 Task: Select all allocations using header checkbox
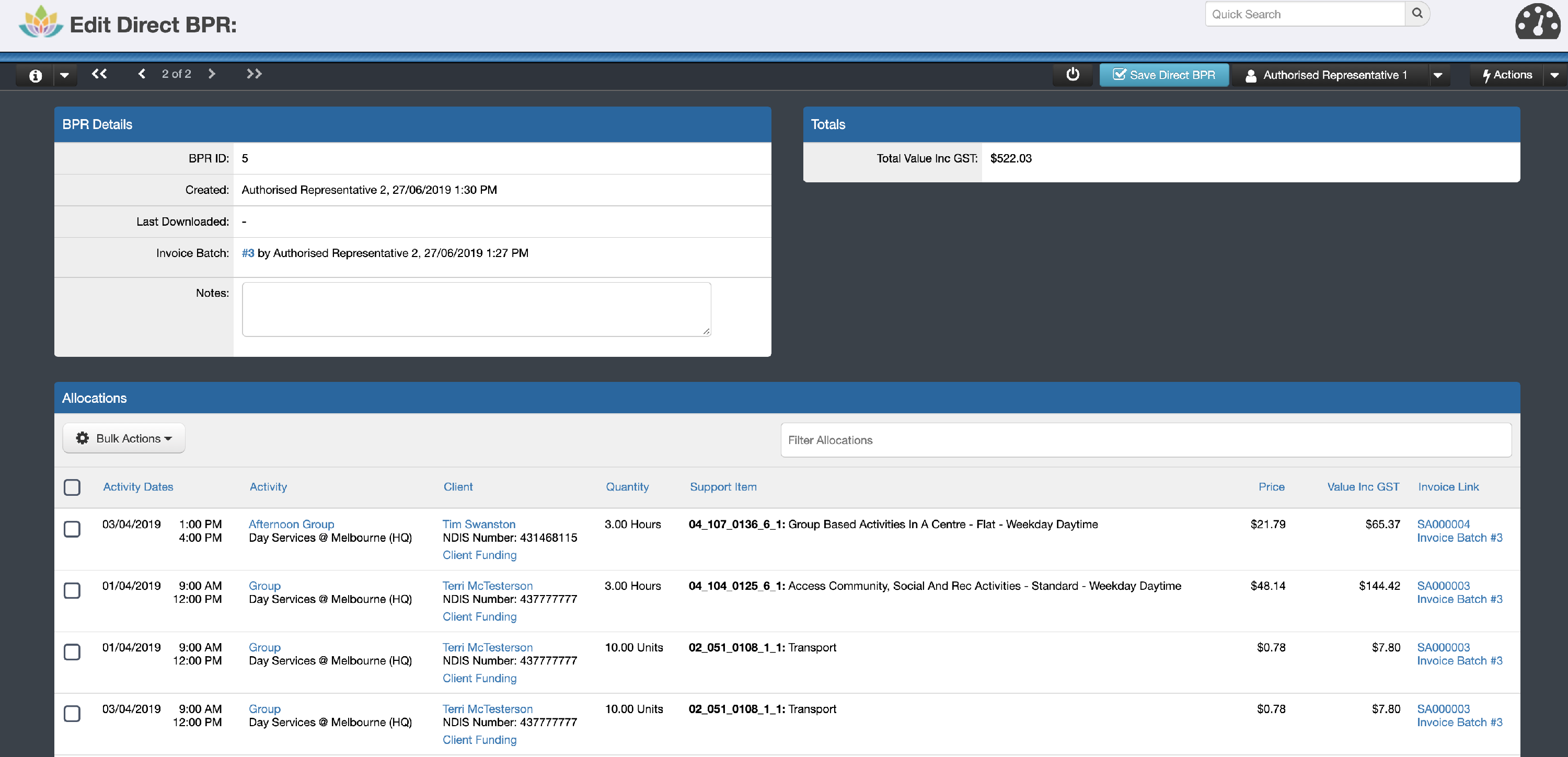point(73,487)
